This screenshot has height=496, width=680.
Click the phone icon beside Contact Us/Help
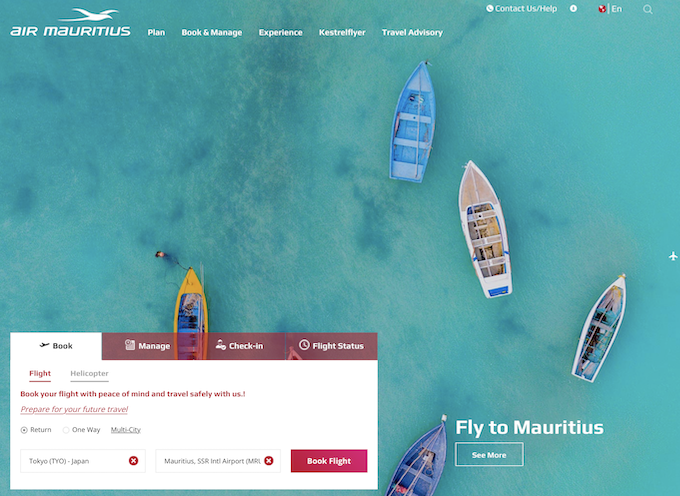pos(489,8)
